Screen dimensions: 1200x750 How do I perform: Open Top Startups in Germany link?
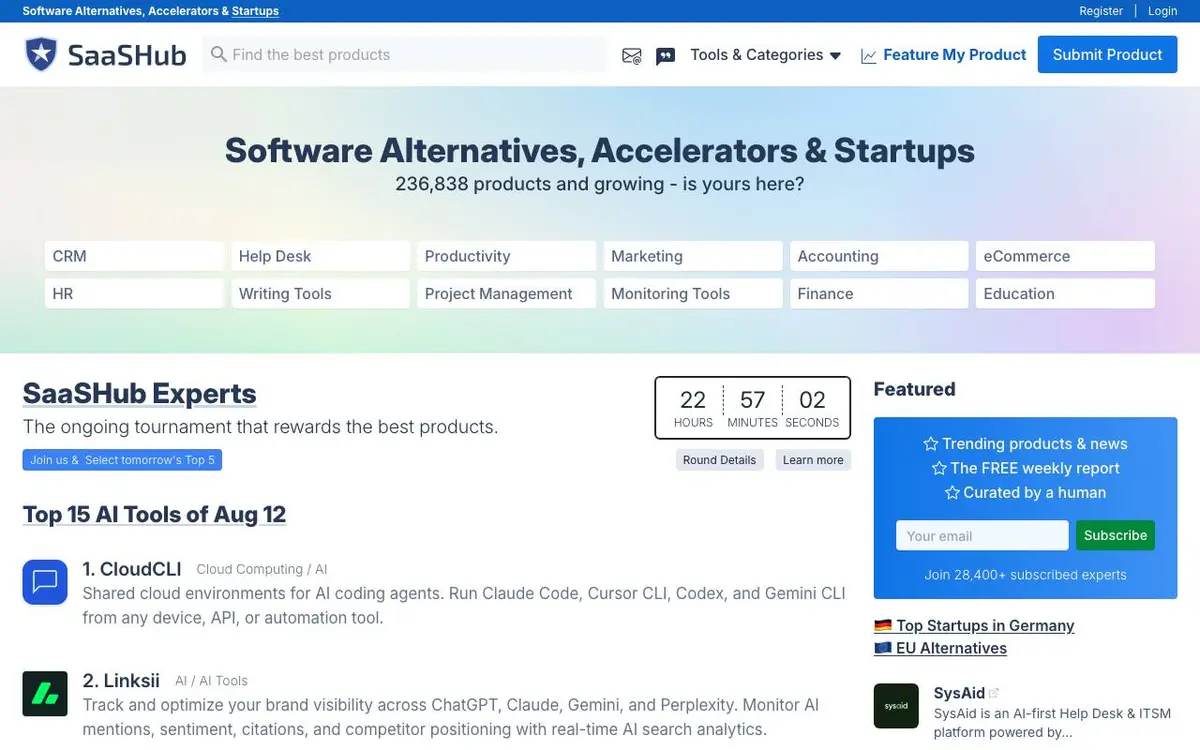[x=985, y=626]
